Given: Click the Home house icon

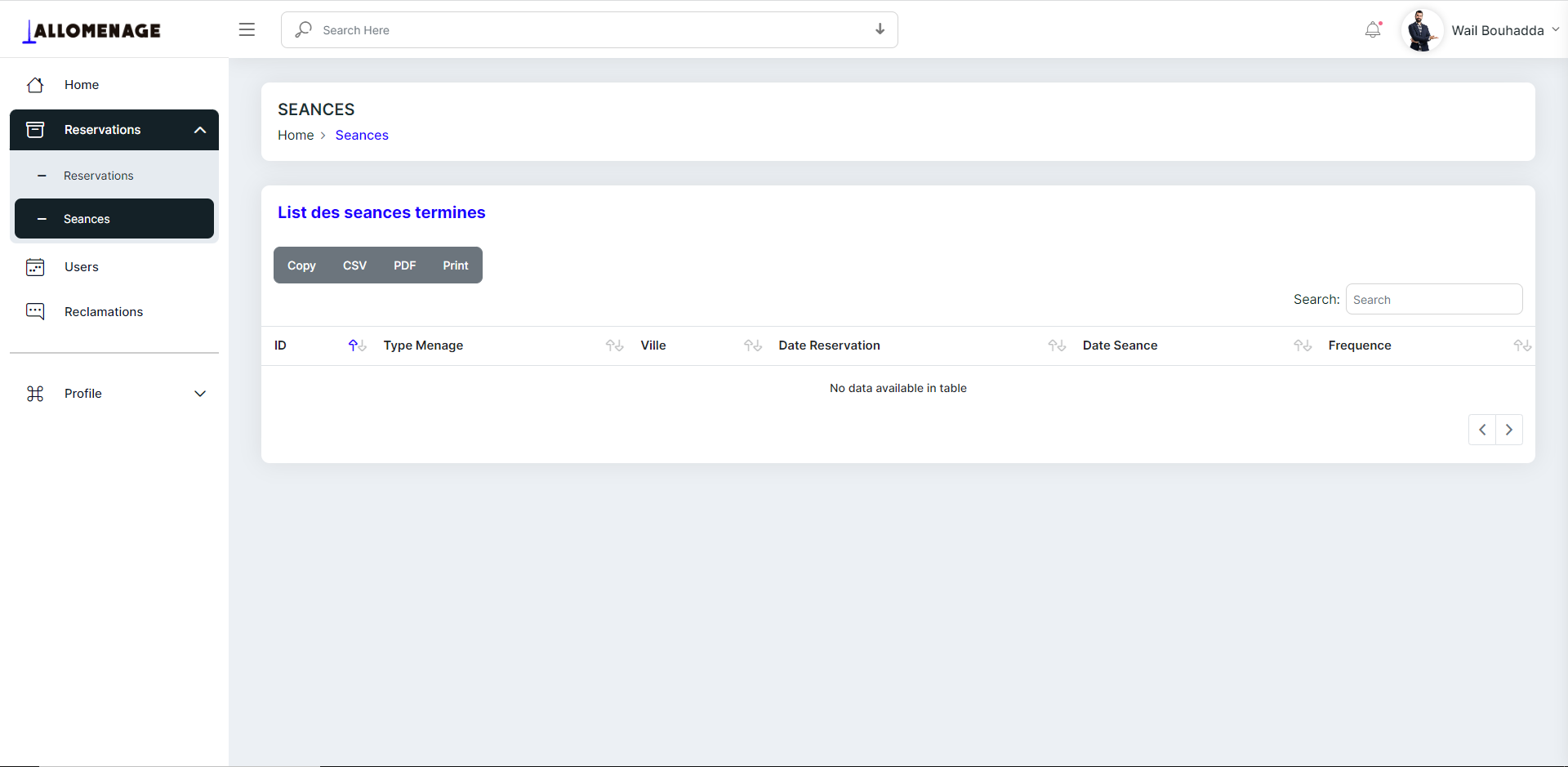Looking at the screenshot, I should [x=35, y=85].
